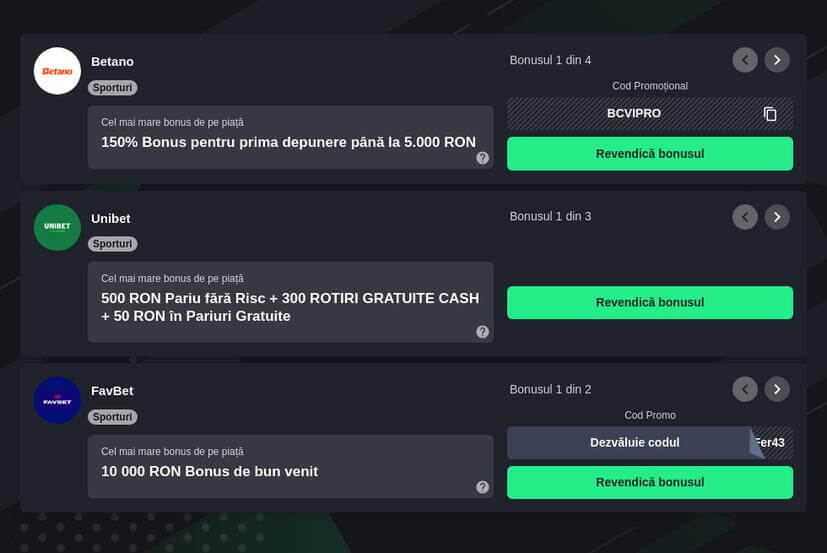Click the Betano logo icon
The image size is (827, 553).
[57, 71]
